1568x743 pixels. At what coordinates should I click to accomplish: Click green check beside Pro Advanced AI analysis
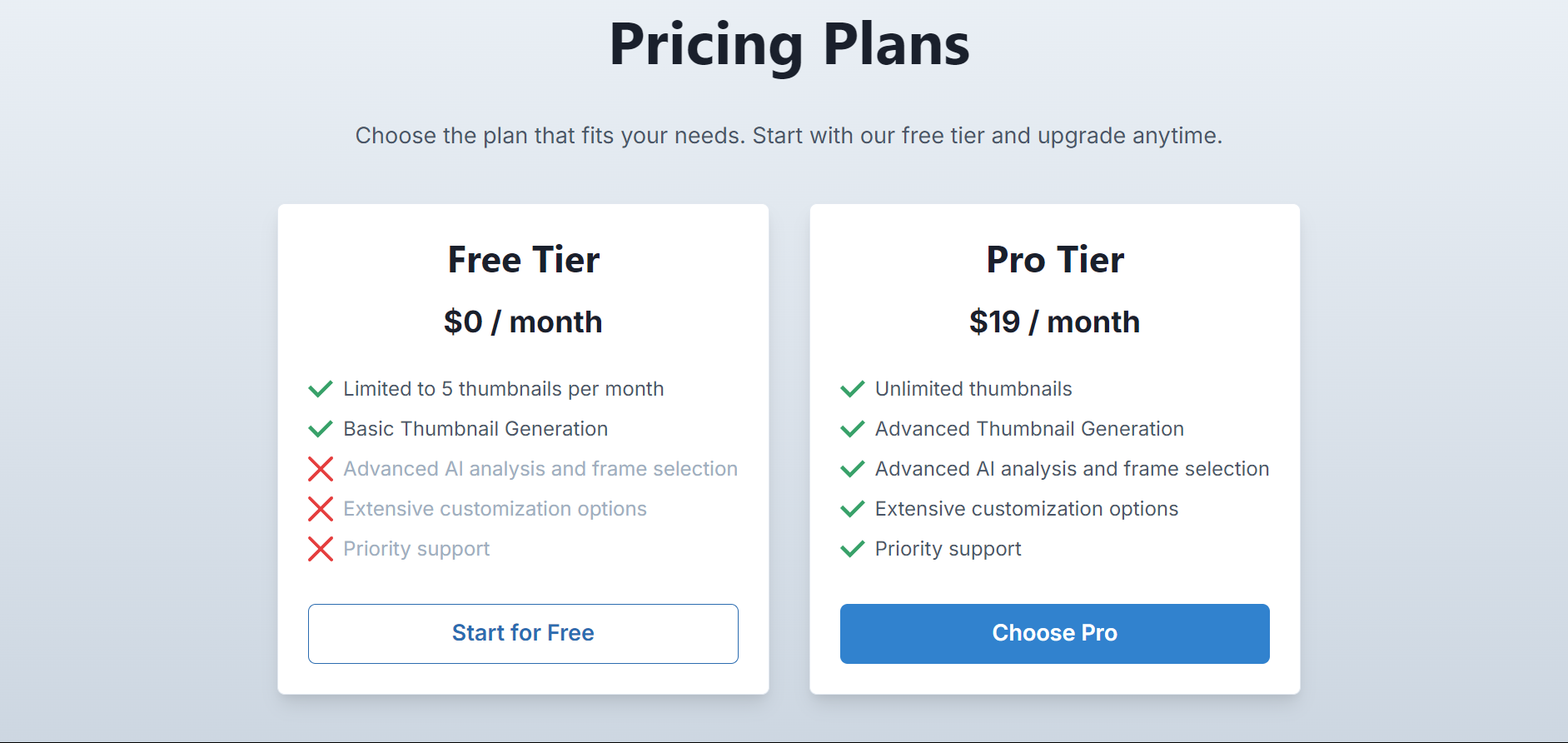[853, 469]
